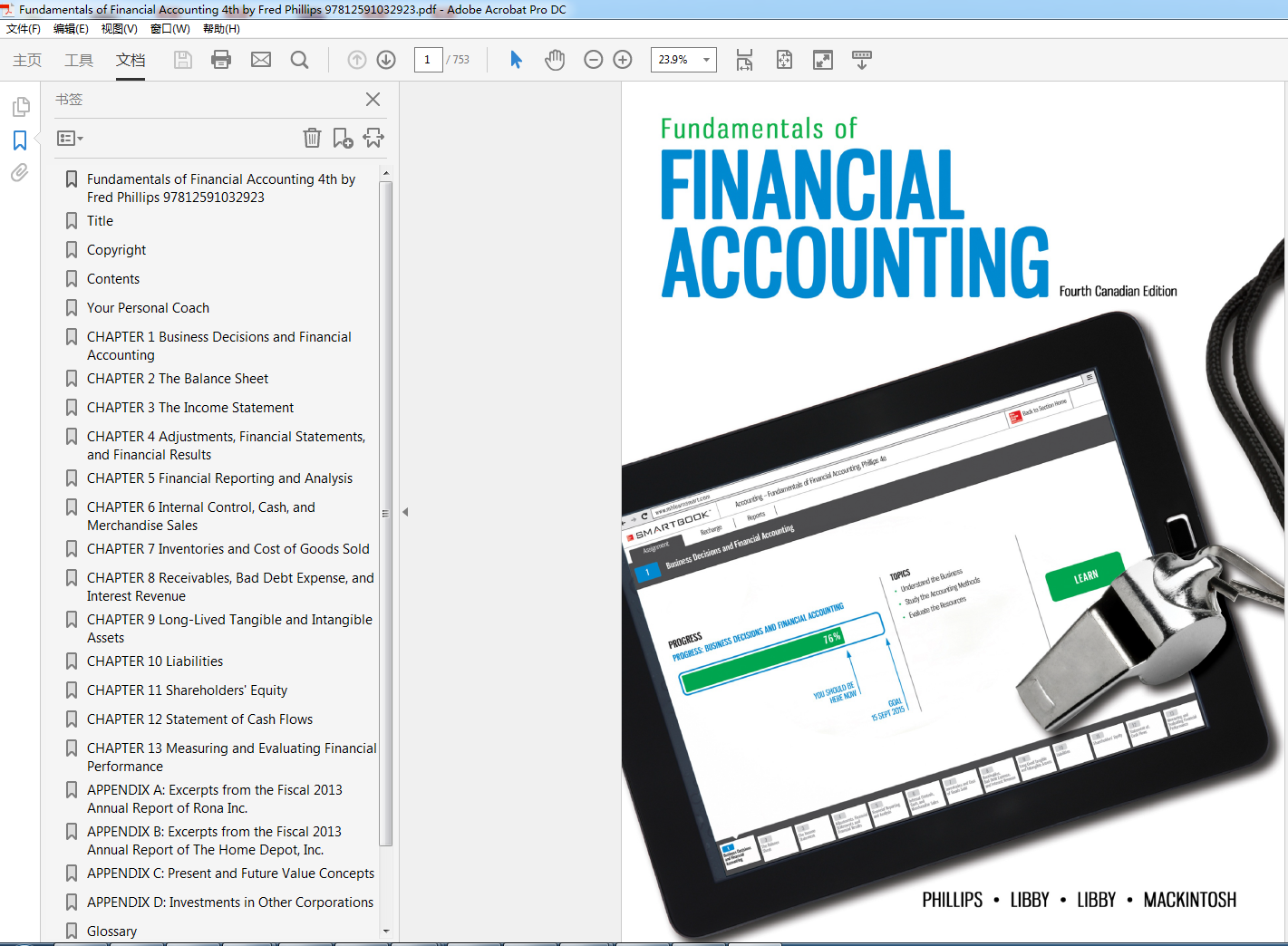
Task: Find current bookmark icon
Action: 373,138
